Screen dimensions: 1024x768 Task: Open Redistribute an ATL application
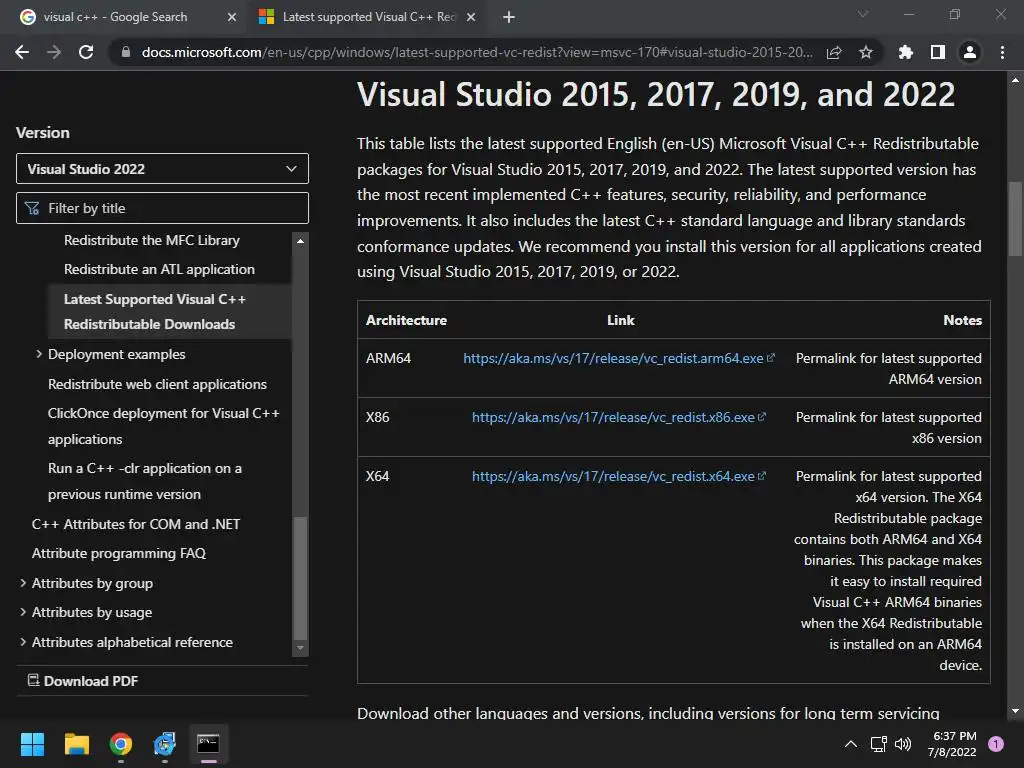159,269
